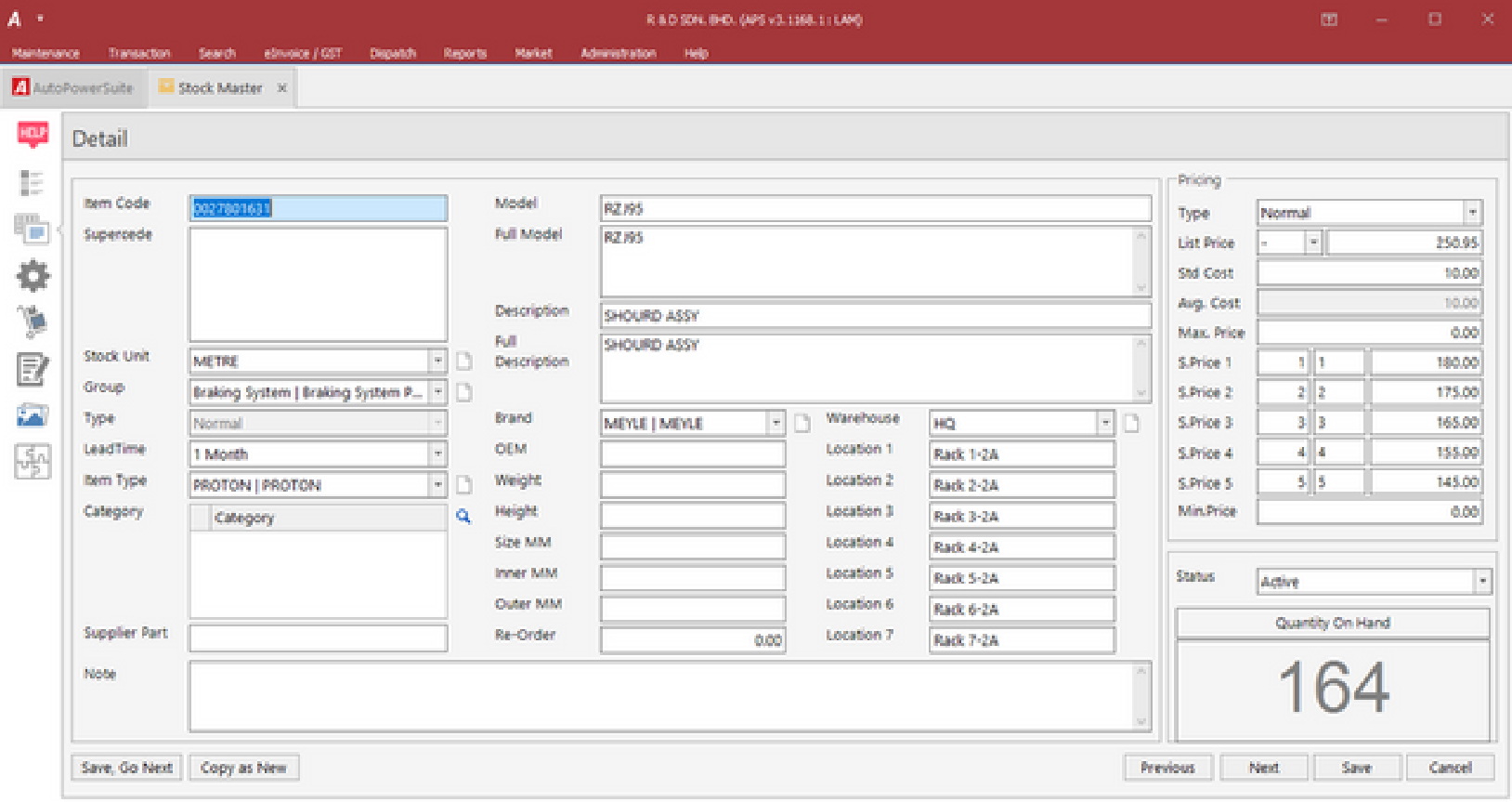Click the settings gear sidebar icon

[33, 275]
